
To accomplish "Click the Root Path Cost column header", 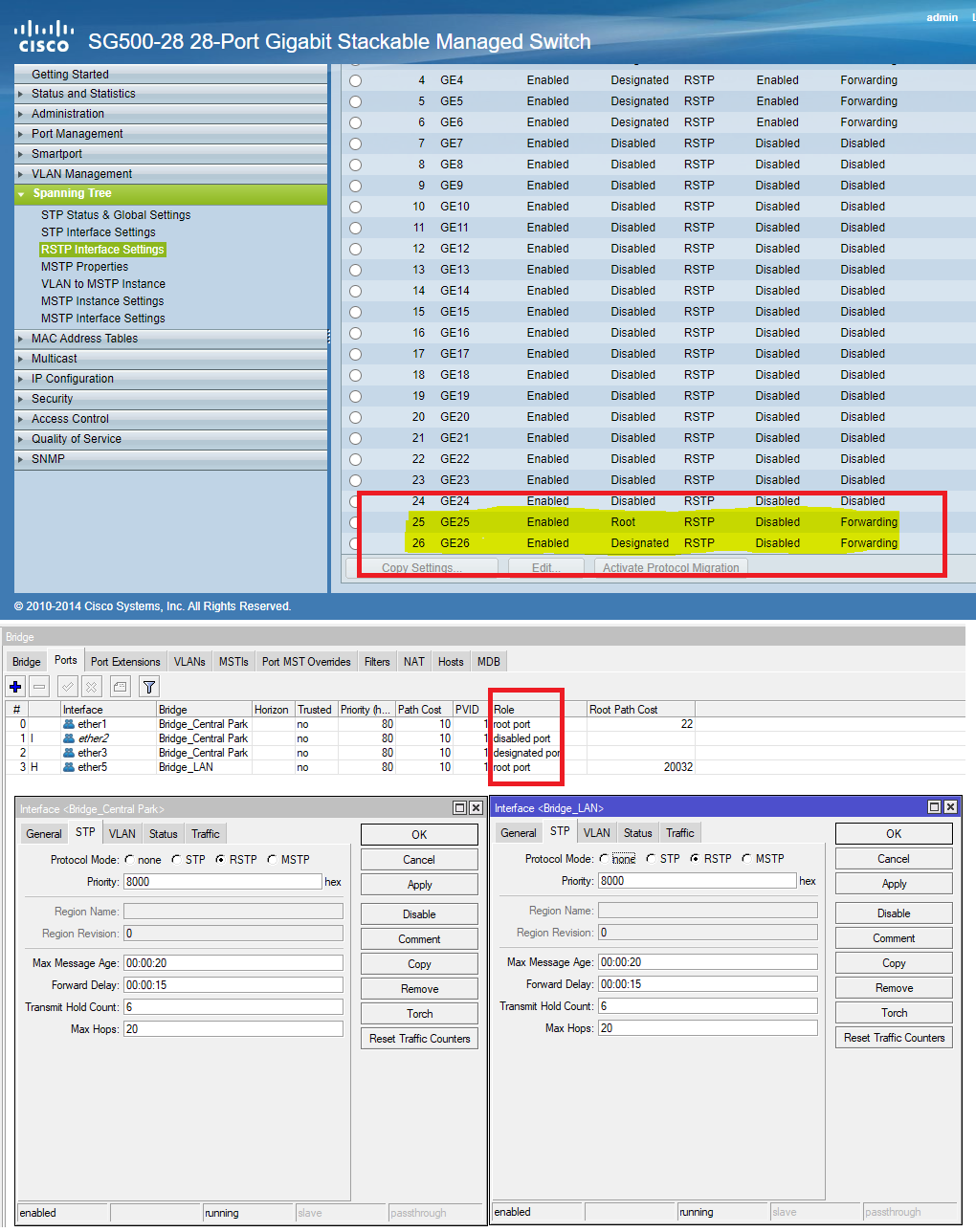I will coord(641,710).
